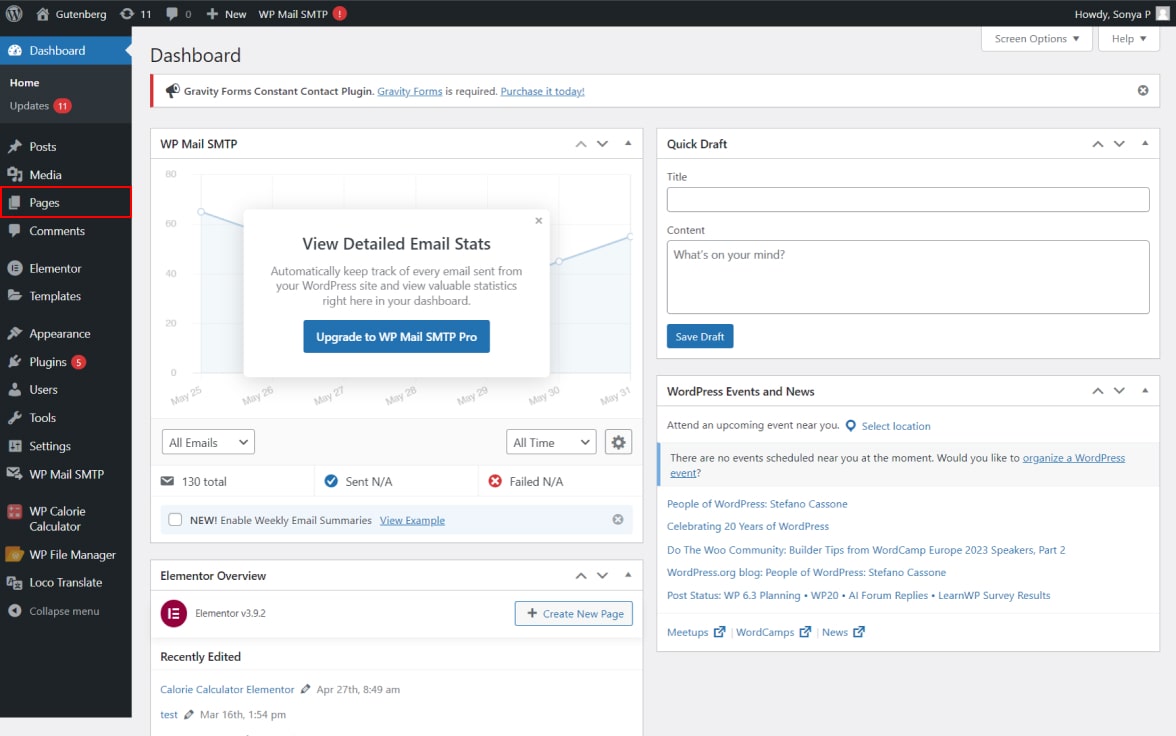The width and height of the screenshot is (1176, 736).
Task: Open WP File Manager in the sidebar
Action: pyautogui.click(x=66, y=554)
